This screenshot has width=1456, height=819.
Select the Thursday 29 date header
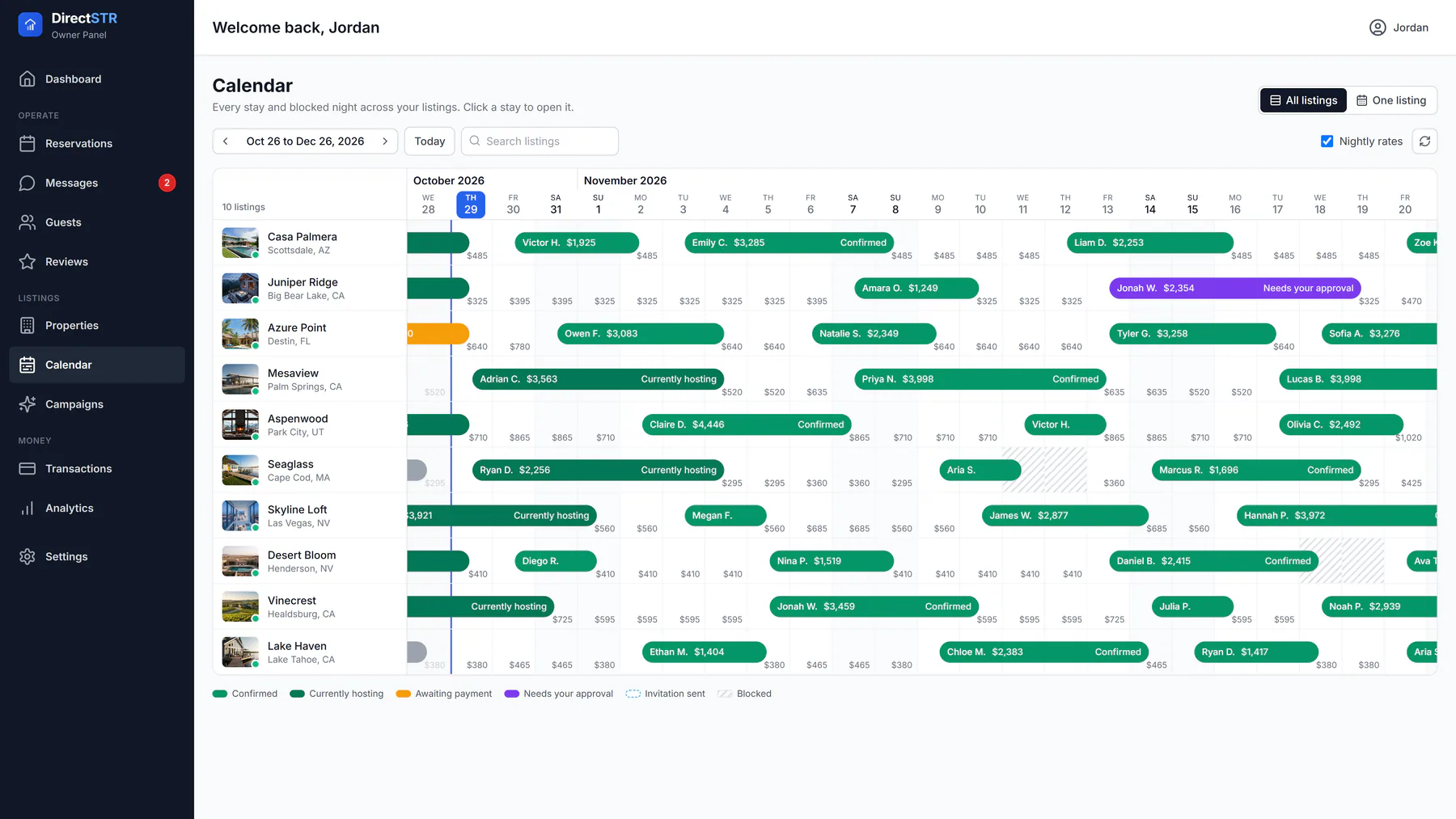pos(471,205)
